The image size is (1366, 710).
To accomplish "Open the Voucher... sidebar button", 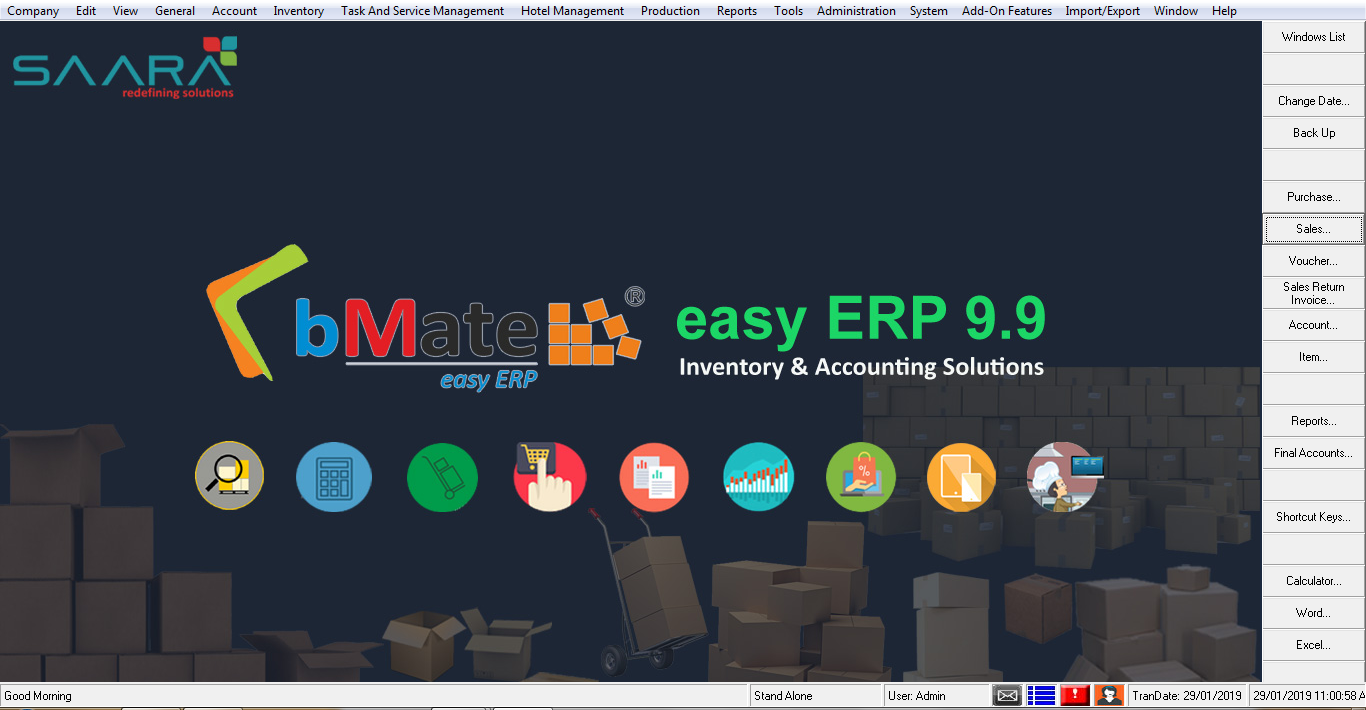I will tap(1313, 261).
